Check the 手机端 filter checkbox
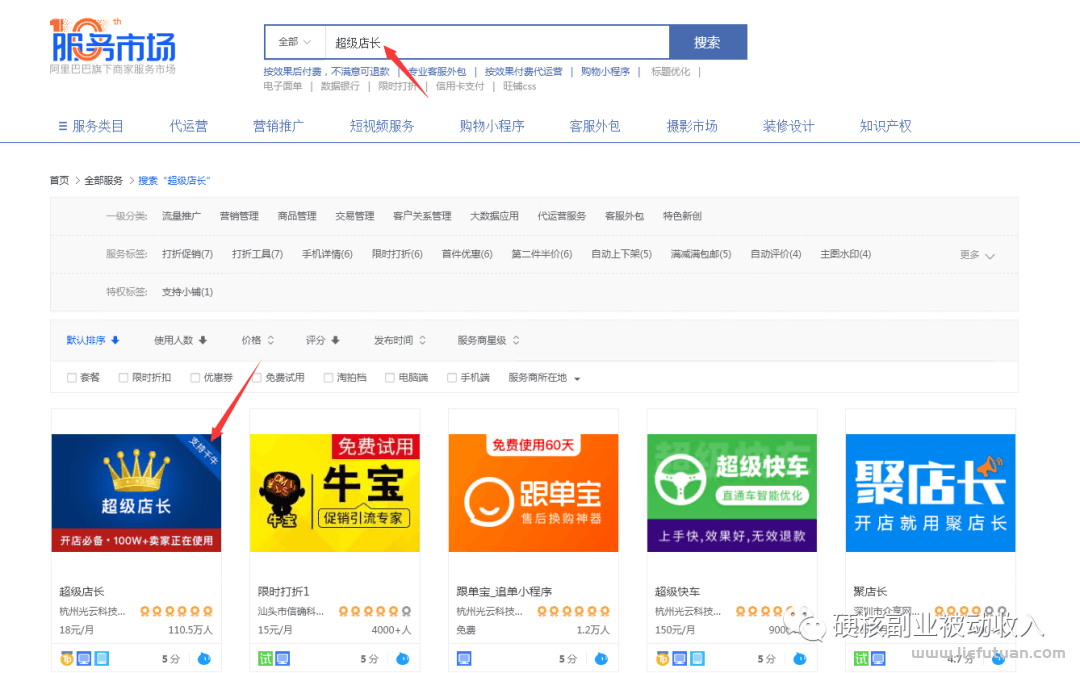Screen dimensions: 1080x673 (x=452, y=377)
